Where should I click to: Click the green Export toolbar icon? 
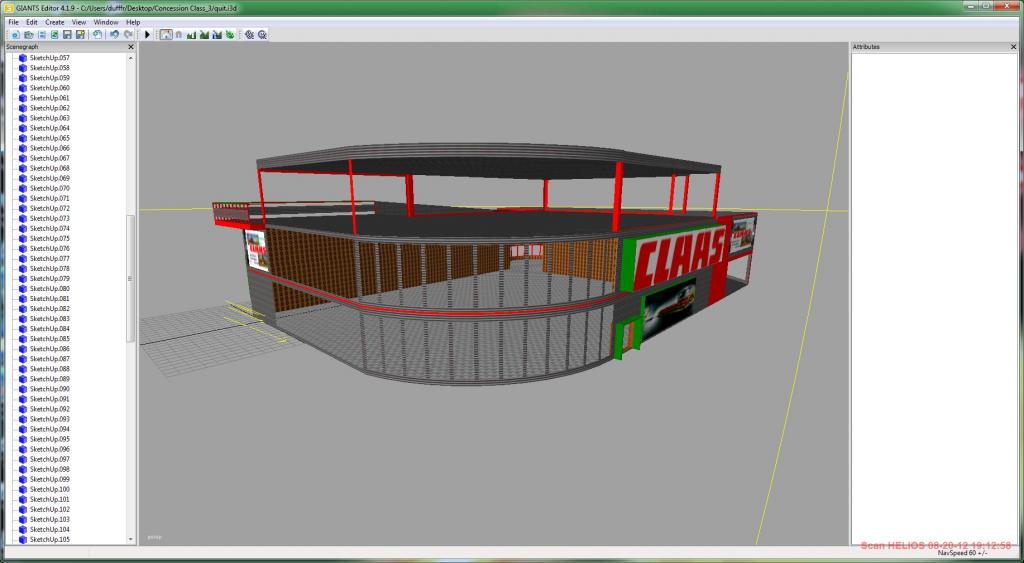point(54,35)
